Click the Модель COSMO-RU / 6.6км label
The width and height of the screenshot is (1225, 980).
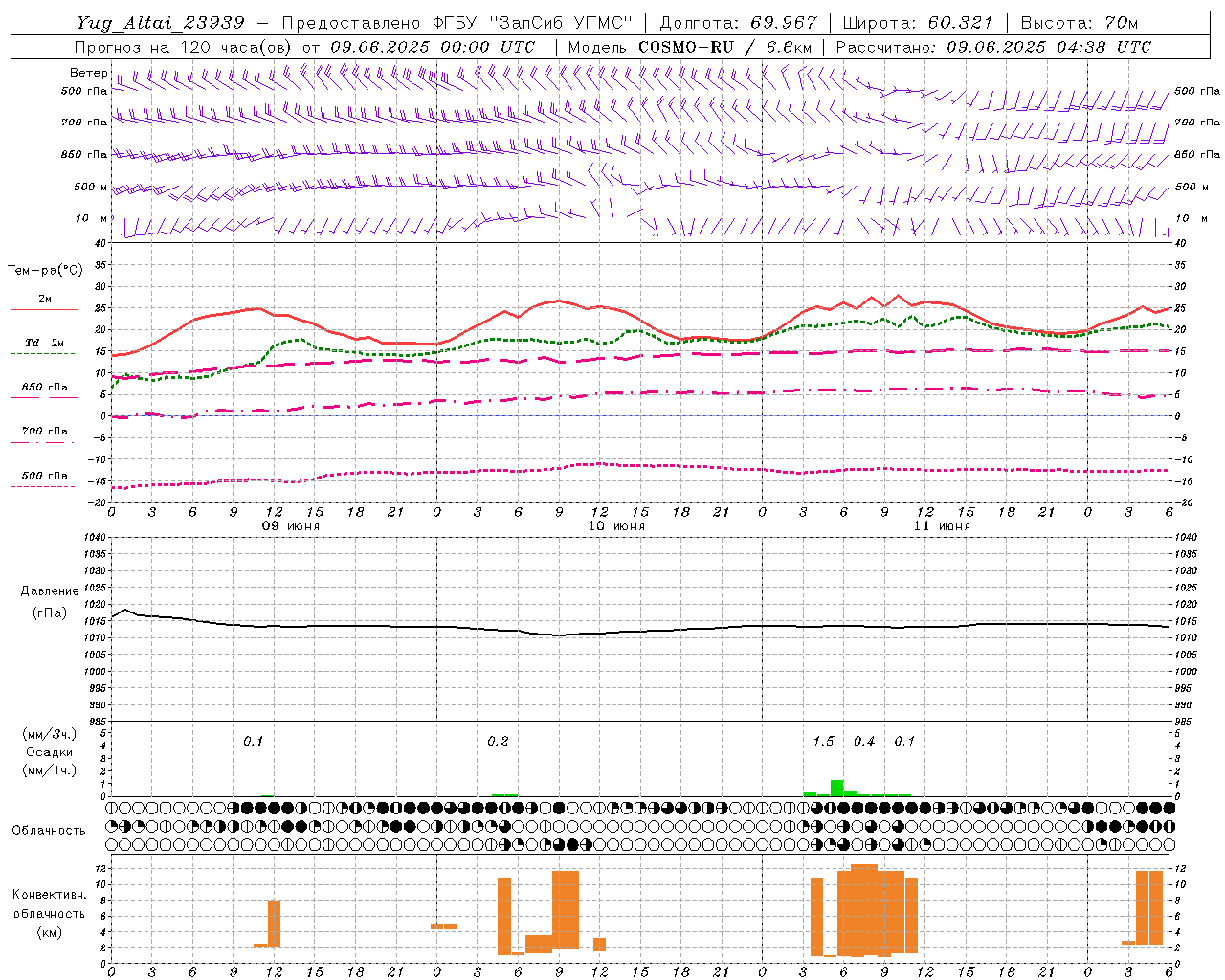690,47
